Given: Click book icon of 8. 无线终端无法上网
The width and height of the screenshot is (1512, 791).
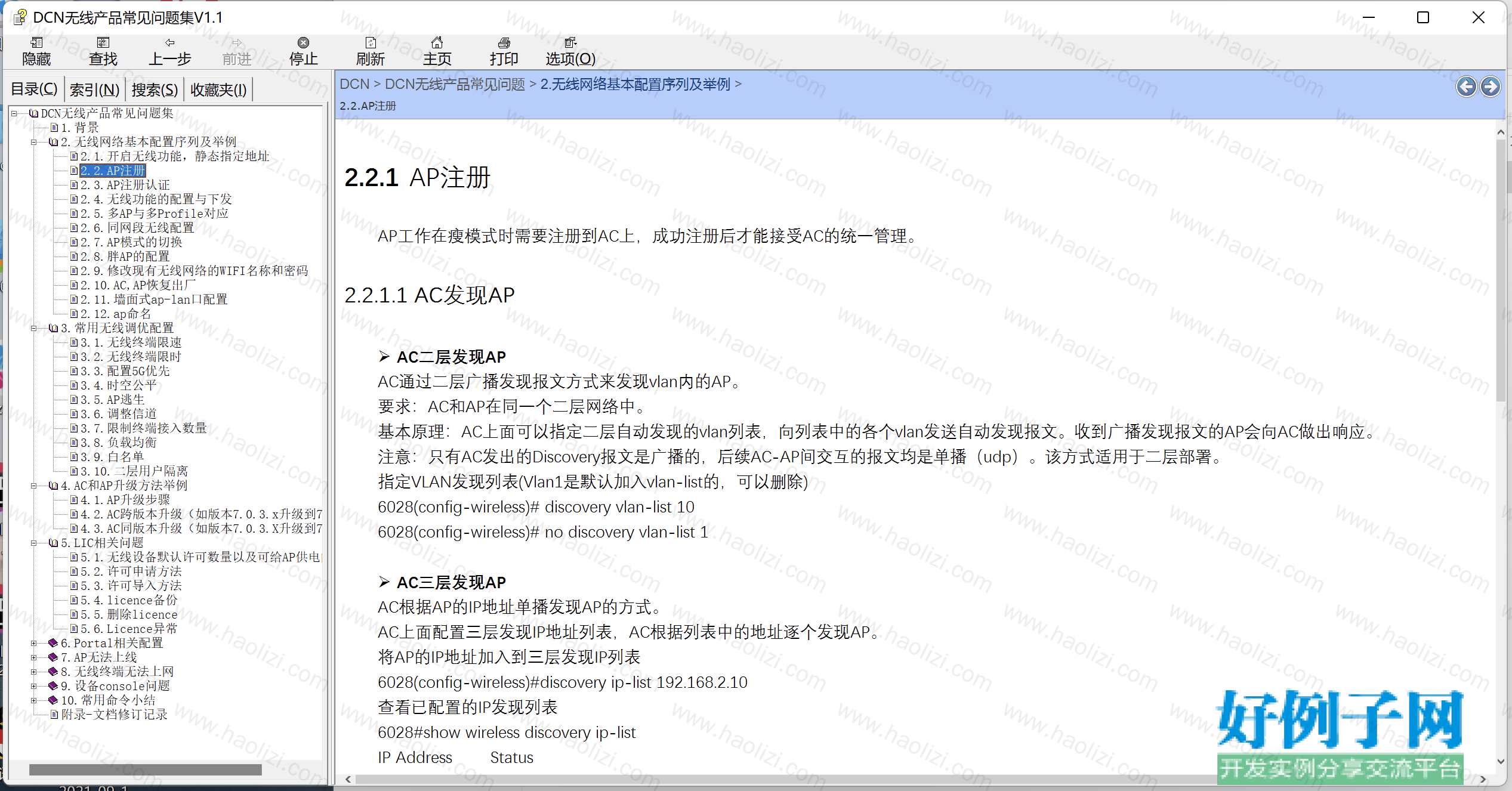Looking at the screenshot, I should click(x=53, y=671).
